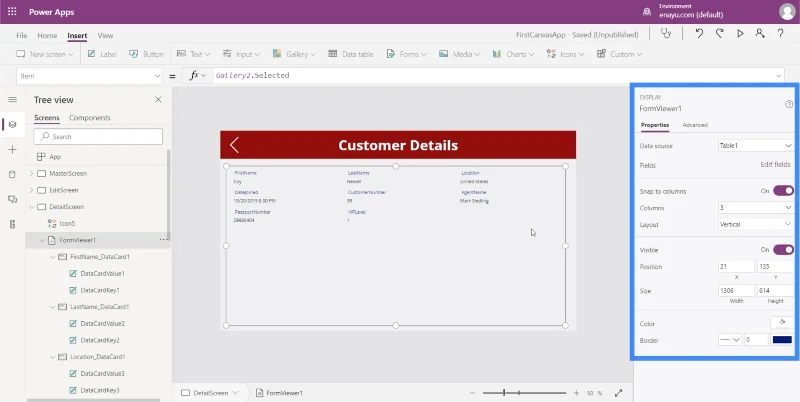Insert a Data table

351,54
